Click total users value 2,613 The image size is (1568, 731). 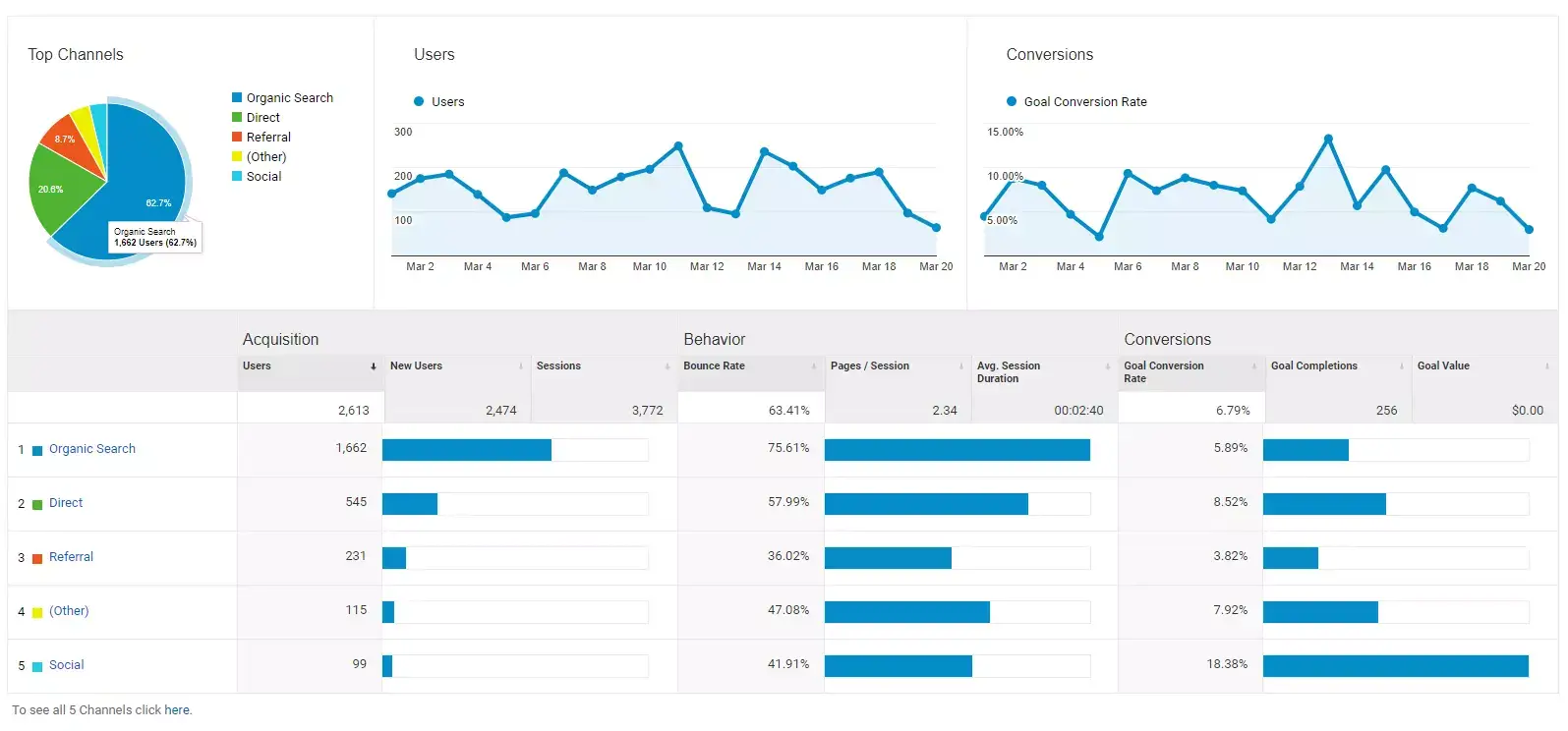[354, 411]
